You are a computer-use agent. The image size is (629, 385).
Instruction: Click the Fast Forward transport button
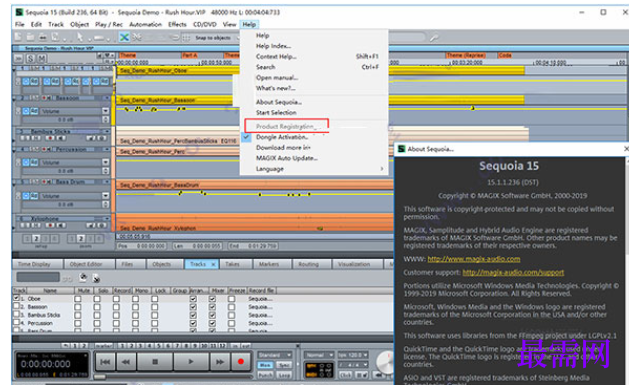point(220,362)
